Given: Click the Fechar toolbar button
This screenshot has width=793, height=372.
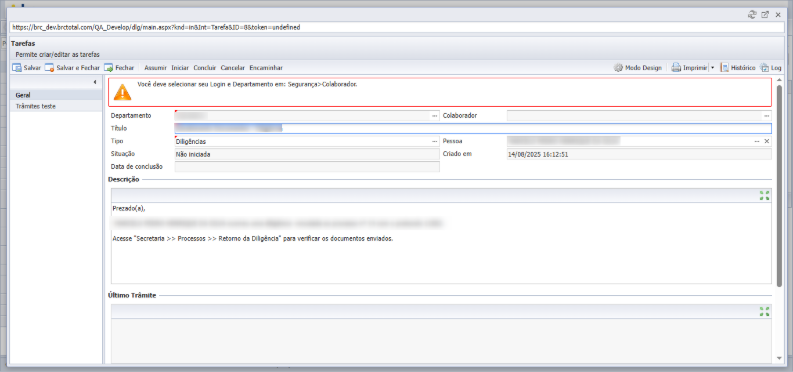Looking at the screenshot, I should (x=119, y=68).
